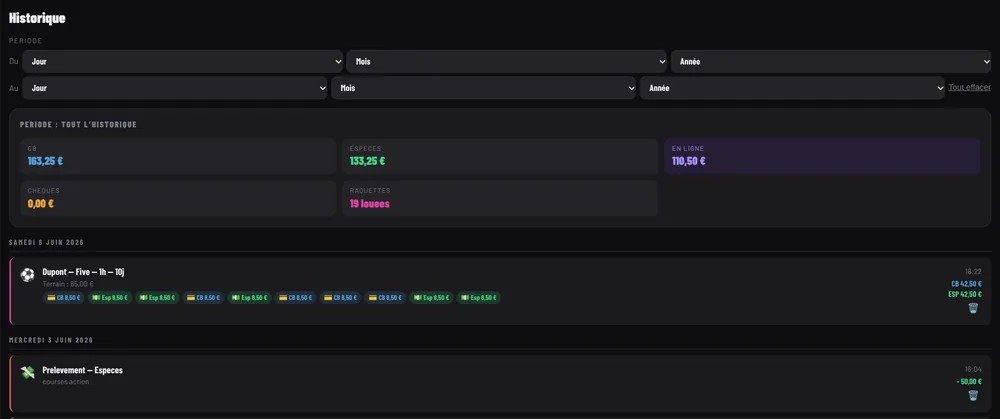
Task: Click the Historique page heading
Action: (37, 18)
